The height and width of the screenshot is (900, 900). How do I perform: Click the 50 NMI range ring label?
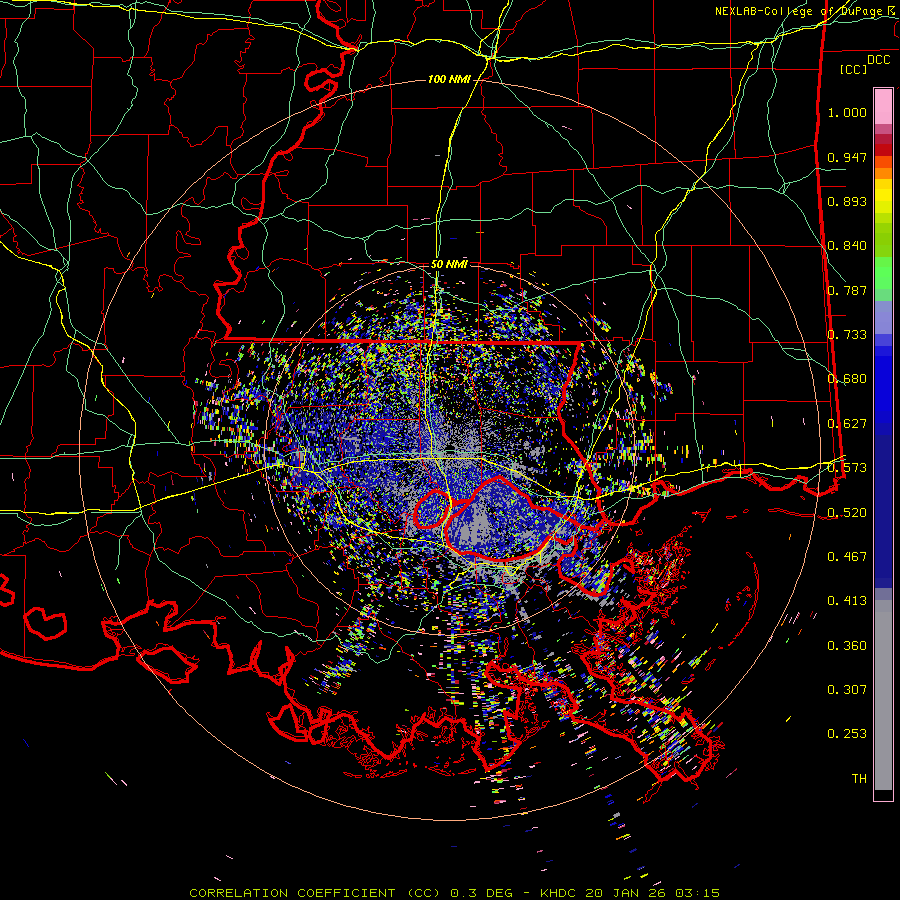(x=449, y=265)
